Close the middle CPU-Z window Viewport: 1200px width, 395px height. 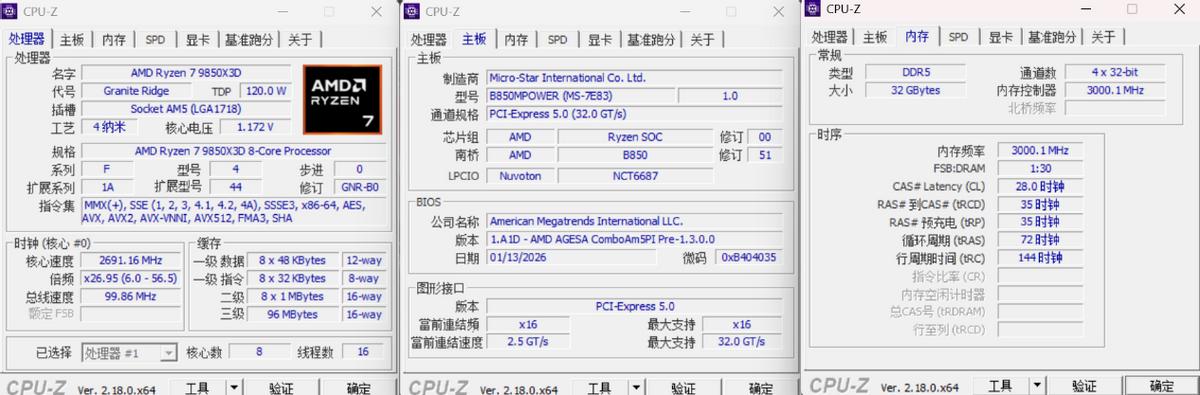click(x=778, y=12)
